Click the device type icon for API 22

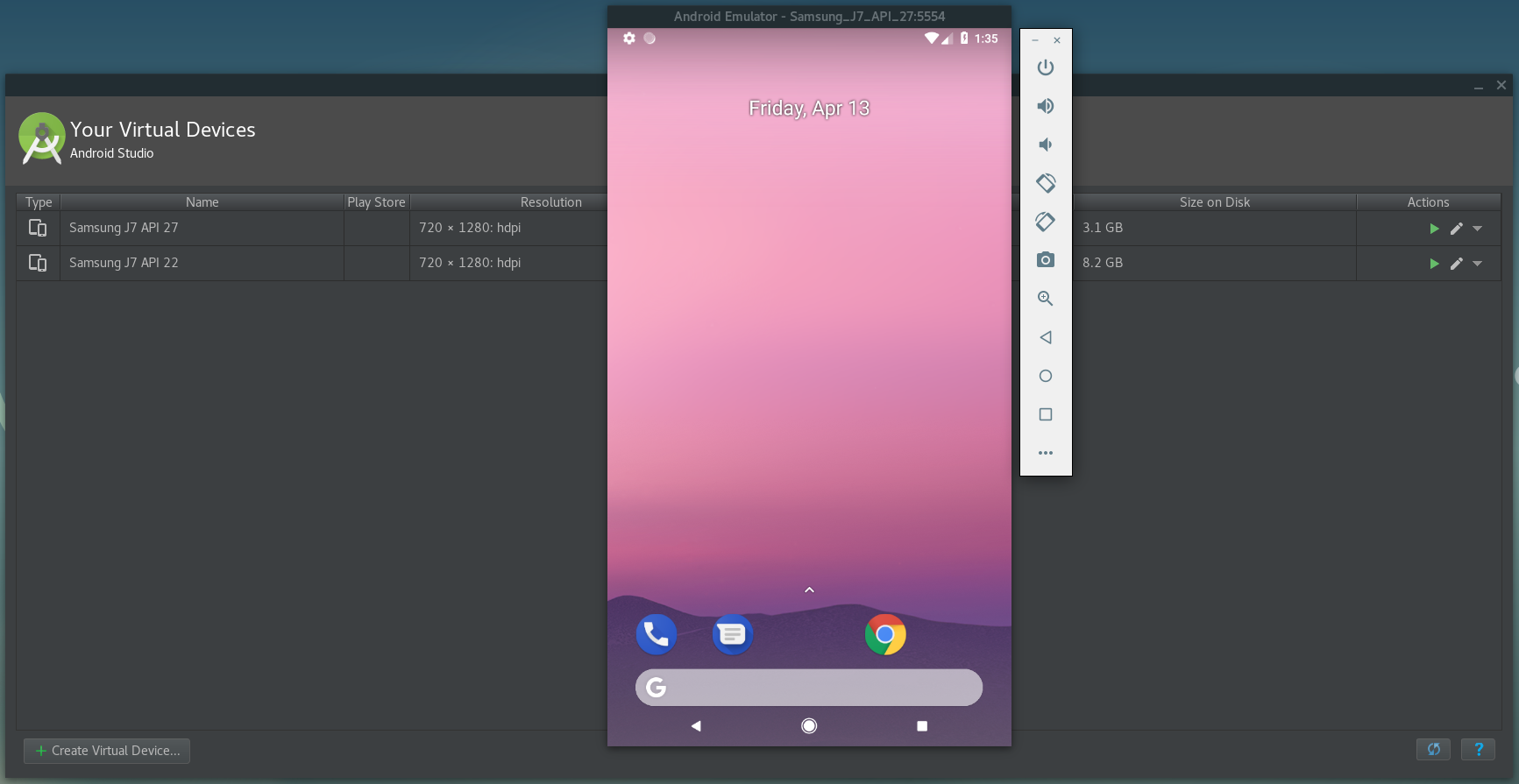[x=38, y=263]
